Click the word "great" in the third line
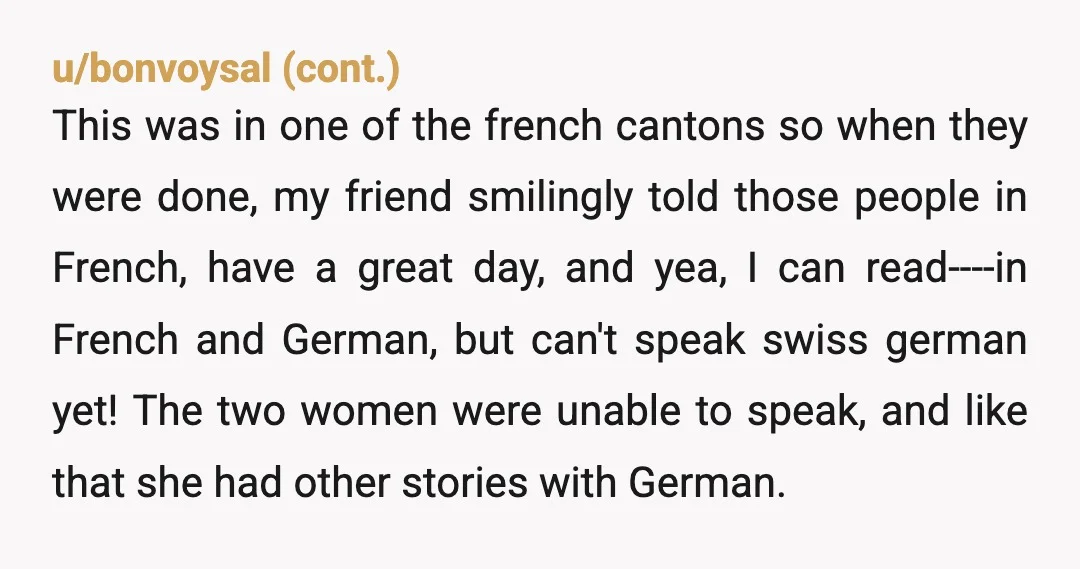 tap(405, 269)
